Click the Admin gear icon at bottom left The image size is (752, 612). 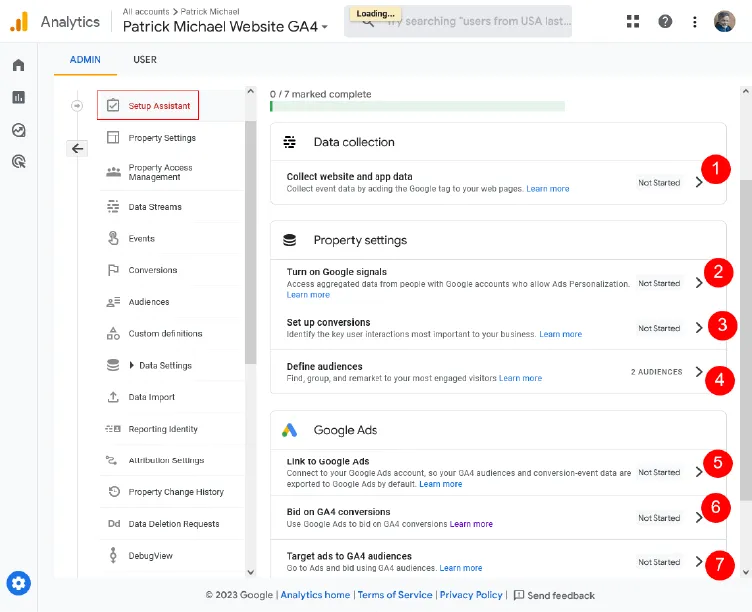[18, 583]
